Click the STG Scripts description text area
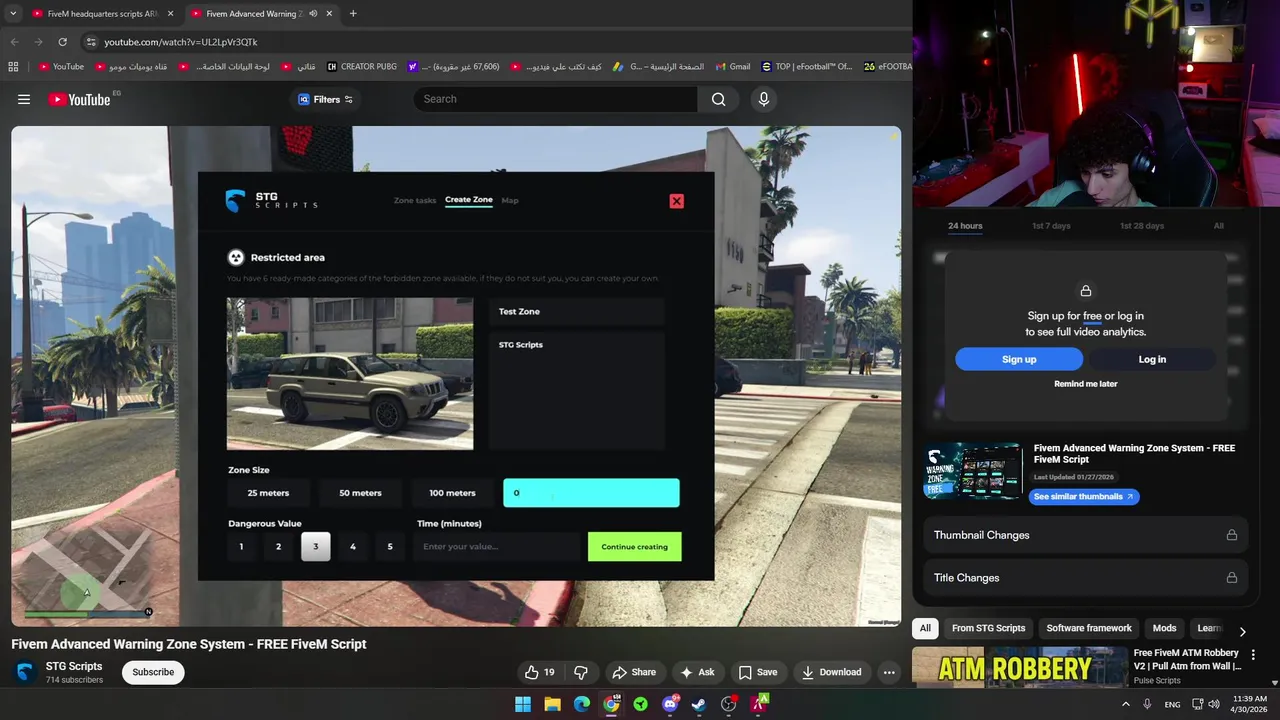This screenshot has height=720, width=1280. (577, 392)
